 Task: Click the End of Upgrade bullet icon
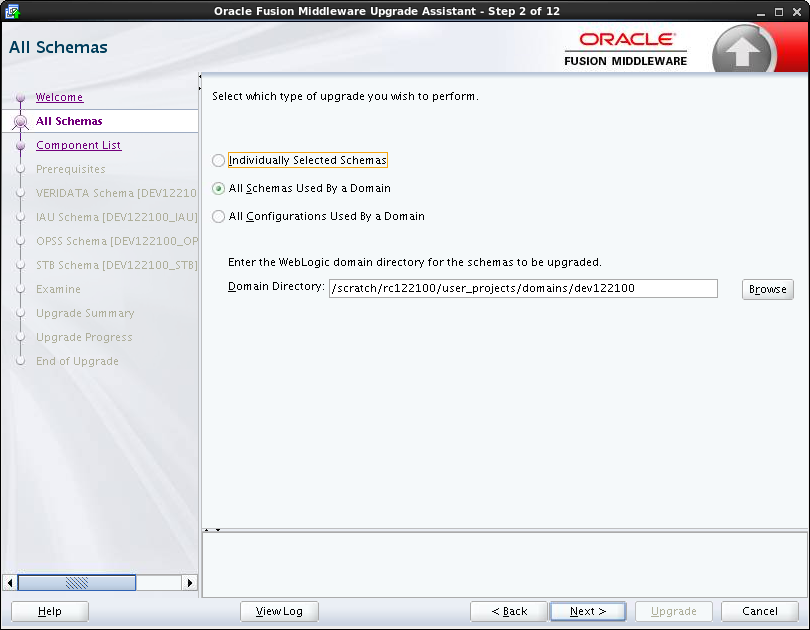(x=21, y=361)
